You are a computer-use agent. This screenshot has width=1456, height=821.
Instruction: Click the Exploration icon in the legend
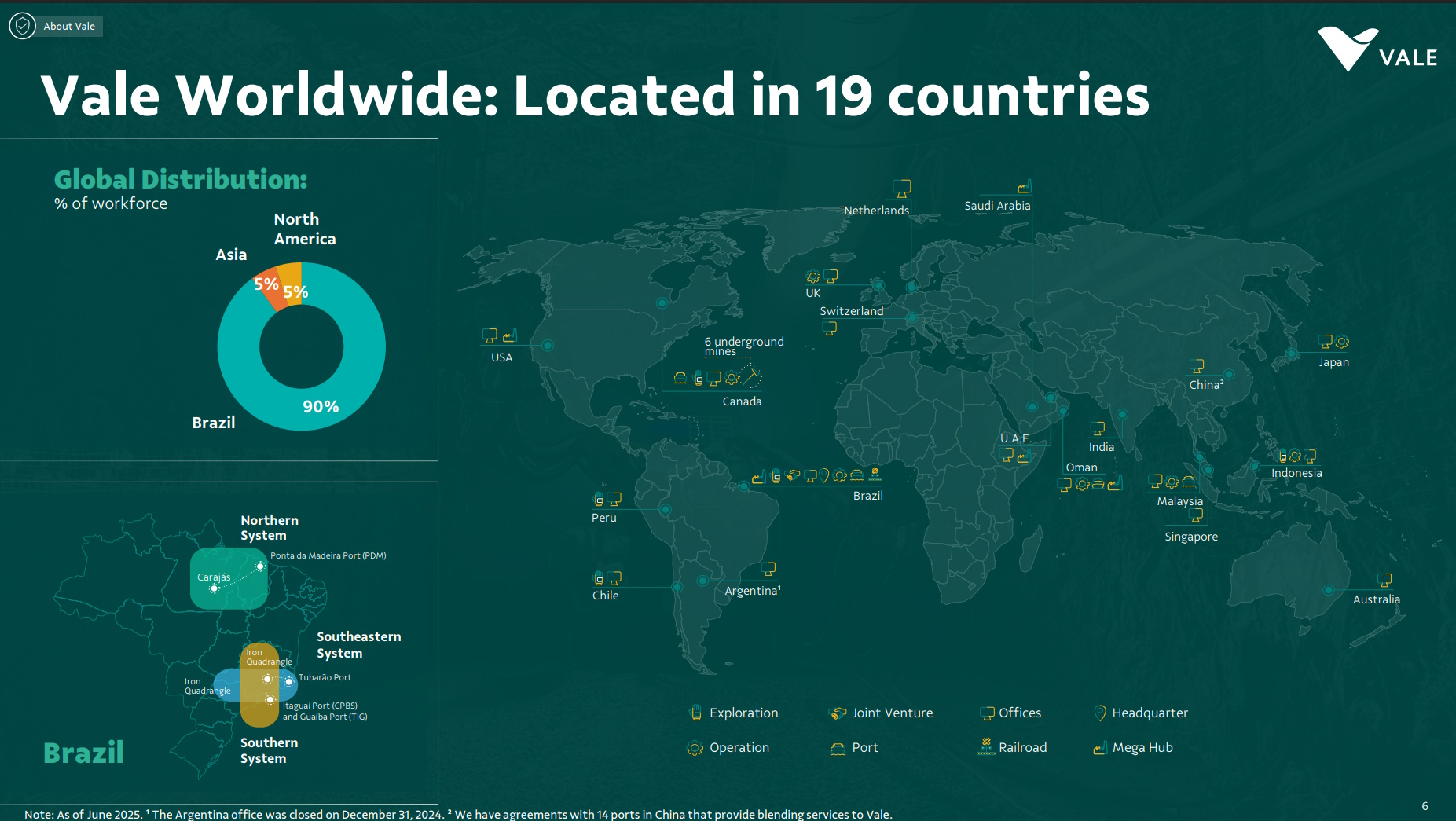695,713
